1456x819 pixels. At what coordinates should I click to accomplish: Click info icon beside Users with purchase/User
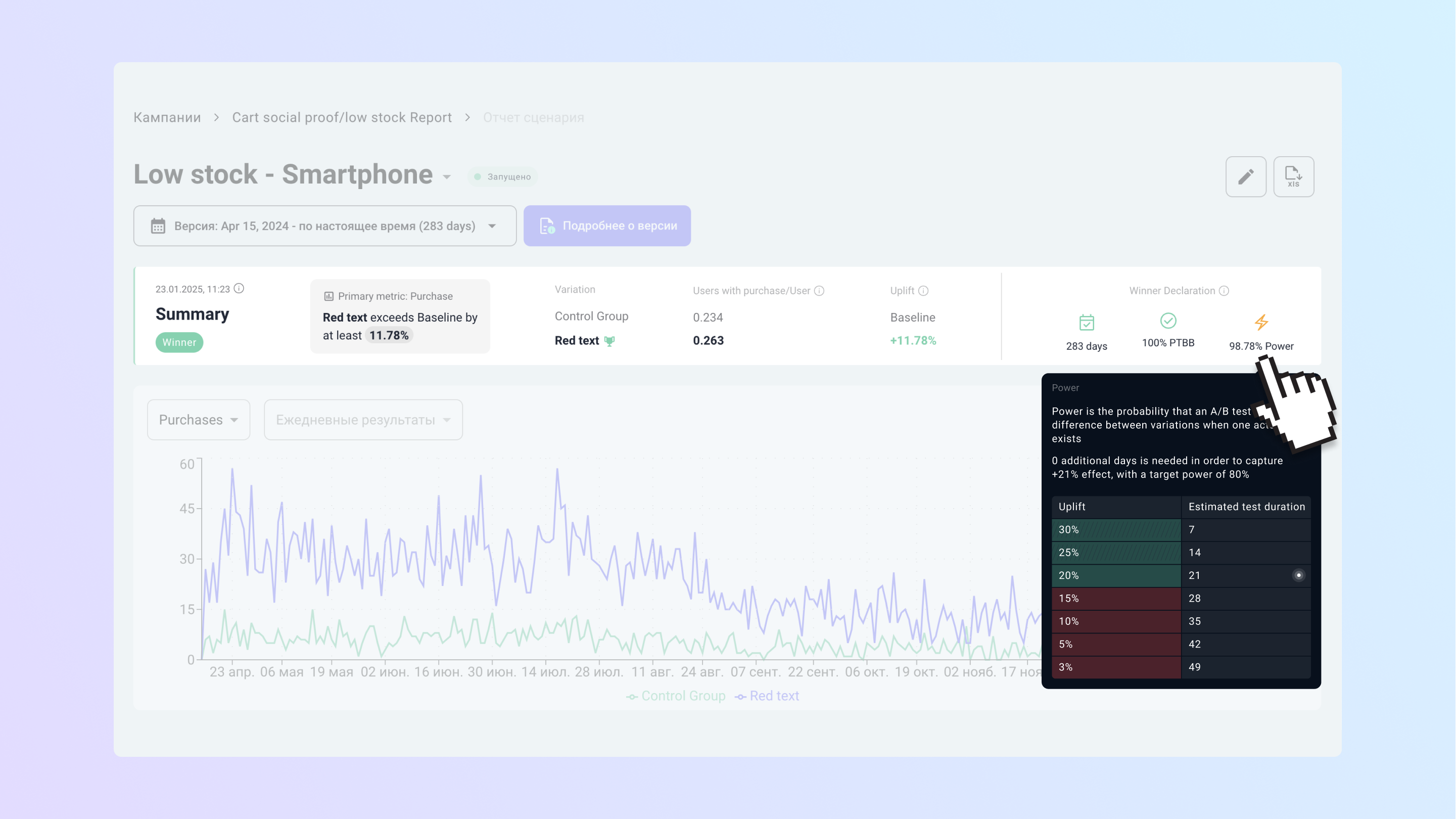[x=819, y=291]
